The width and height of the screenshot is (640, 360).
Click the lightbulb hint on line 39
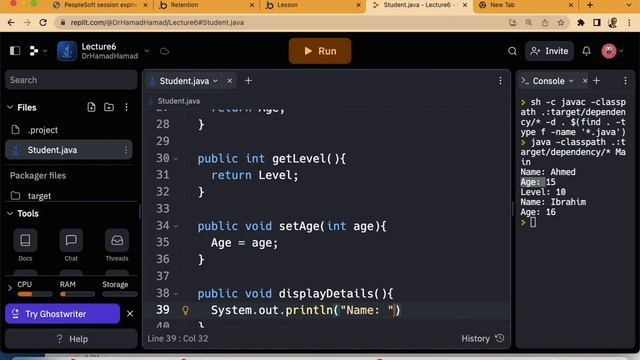point(185,310)
